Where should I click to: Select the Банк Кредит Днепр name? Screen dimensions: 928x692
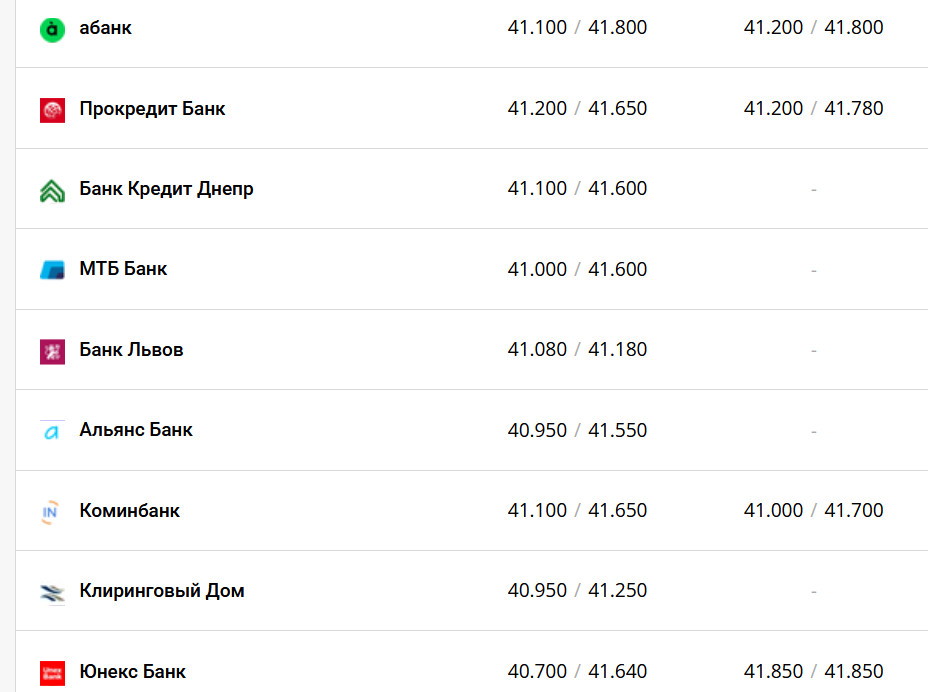pyautogui.click(x=166, y=189)
